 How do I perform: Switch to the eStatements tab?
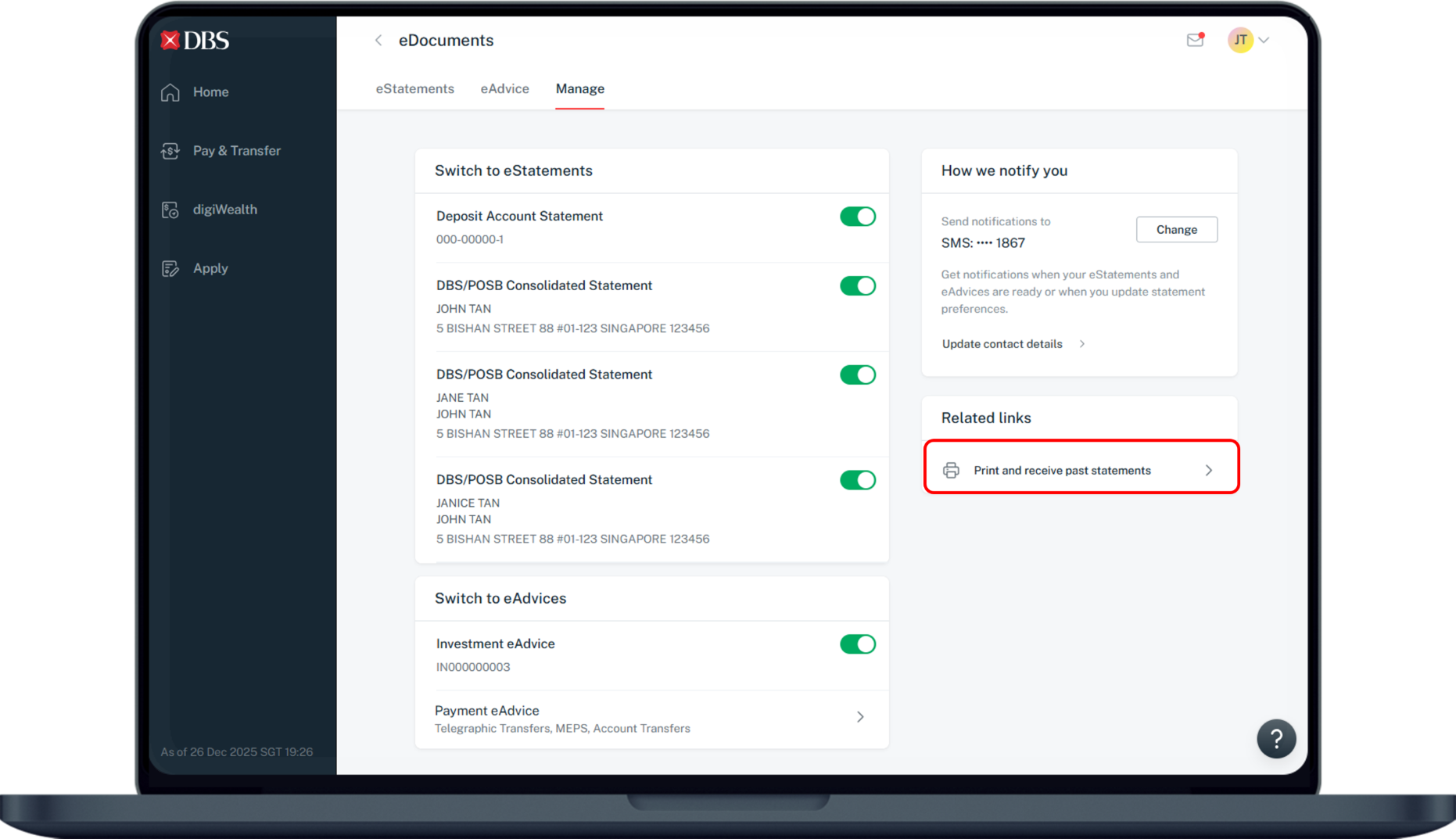pos(414,89)
